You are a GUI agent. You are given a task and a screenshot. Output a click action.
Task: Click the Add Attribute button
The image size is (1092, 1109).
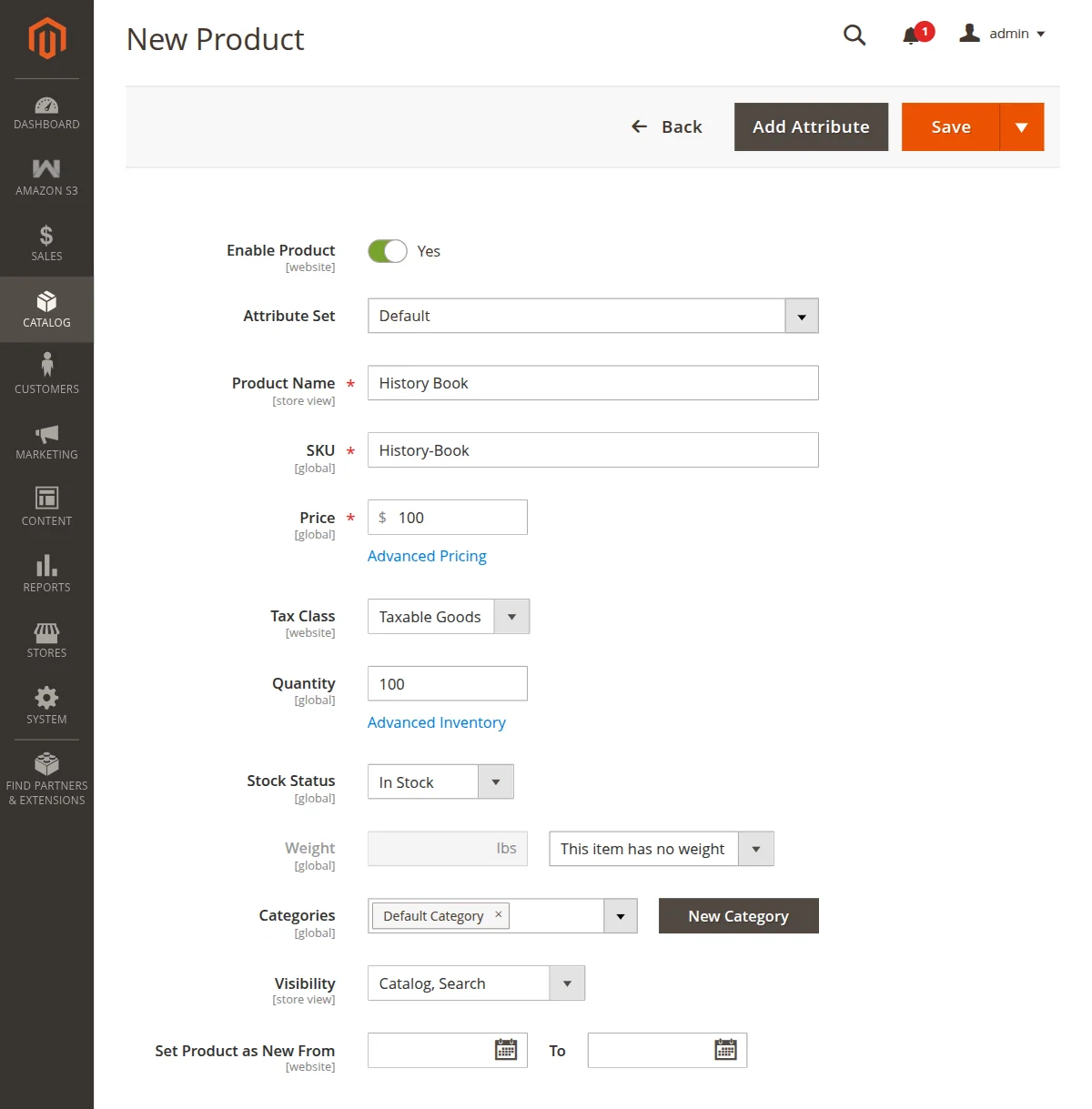810,127
